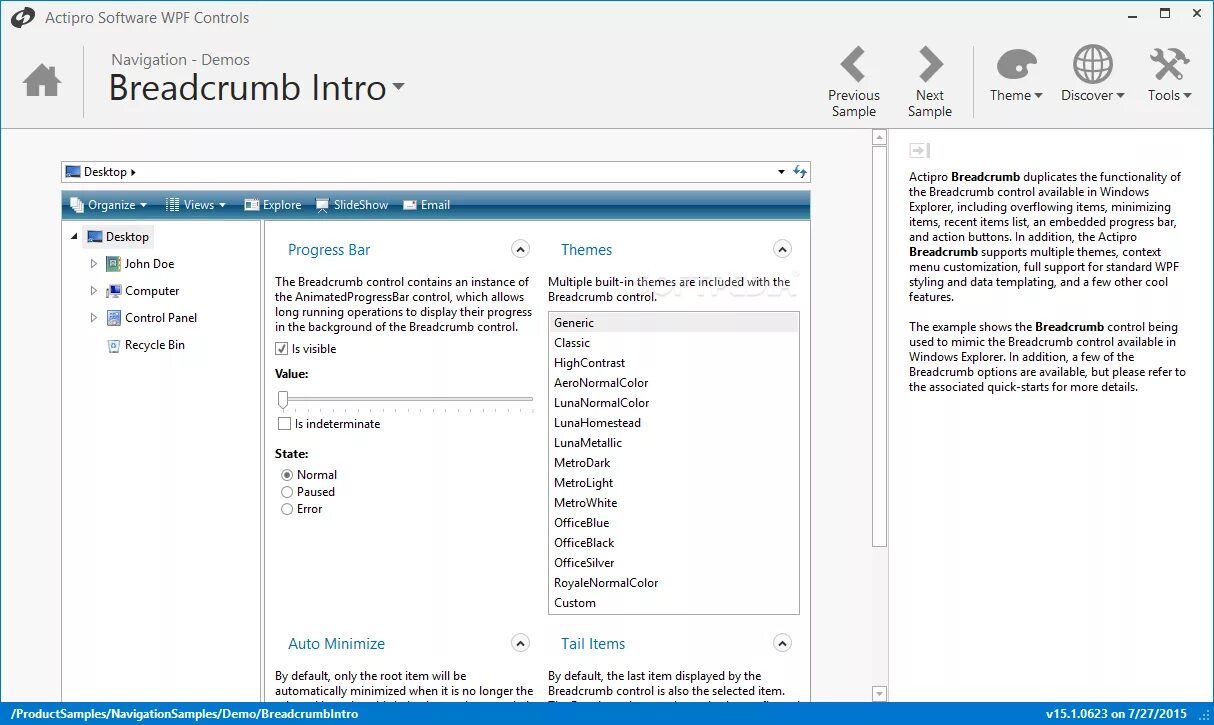Select the MetroDark theme
The width and height of the screenshot is (1214, 725).
[x=674, y=463]
